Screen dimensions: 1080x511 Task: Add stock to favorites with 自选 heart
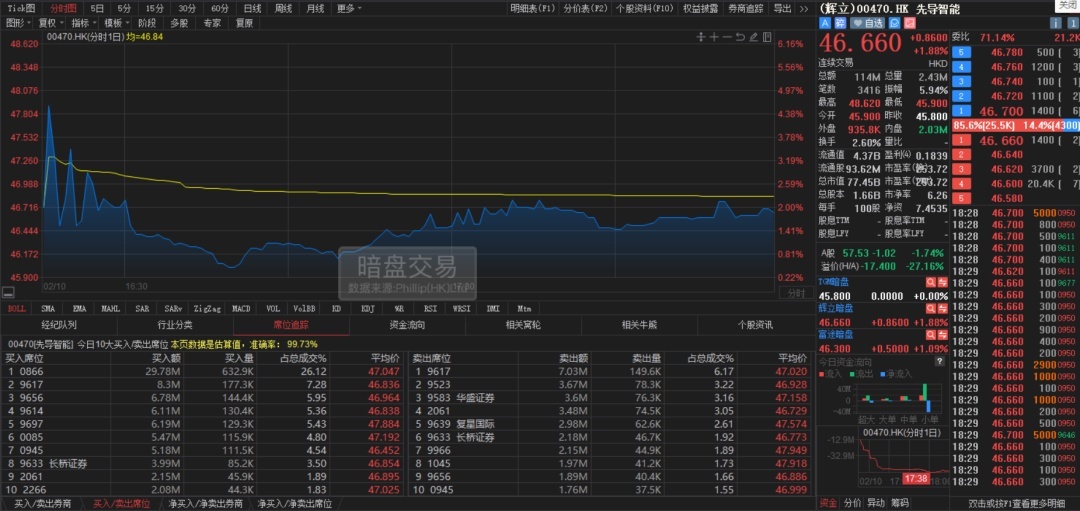click(x=867, y=22)
